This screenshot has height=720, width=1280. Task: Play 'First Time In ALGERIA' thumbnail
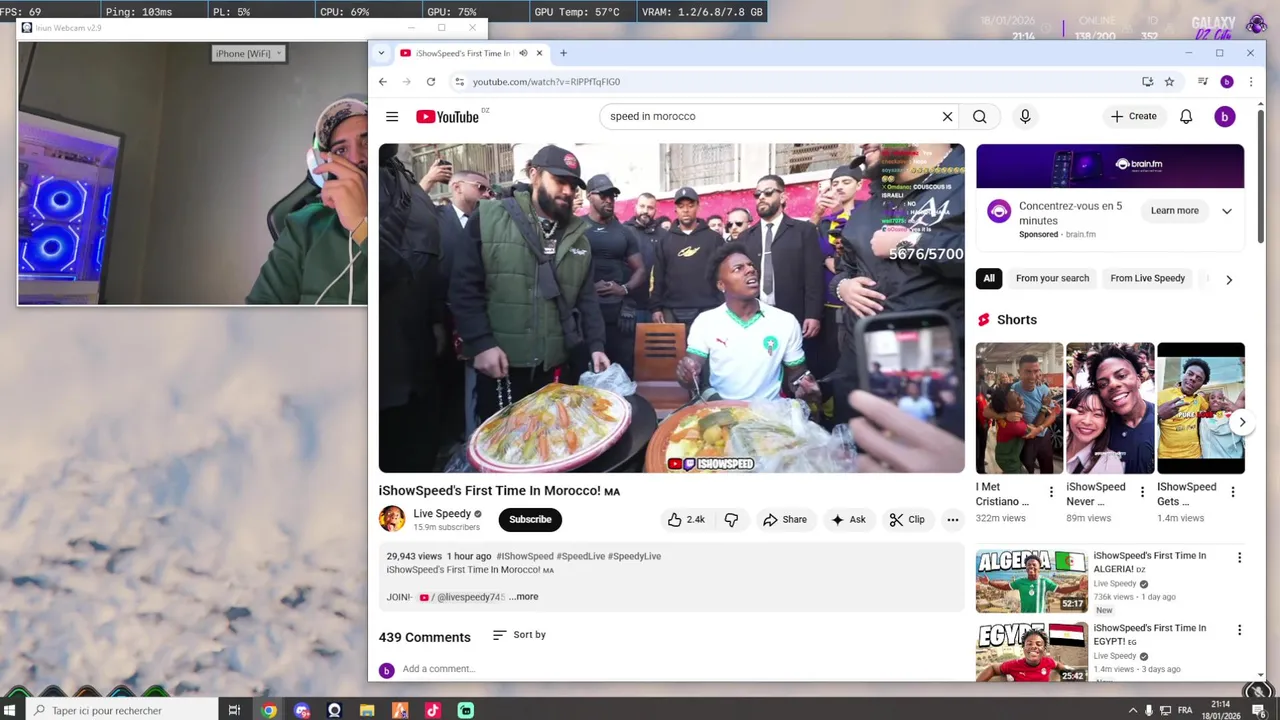point(1031,581)
